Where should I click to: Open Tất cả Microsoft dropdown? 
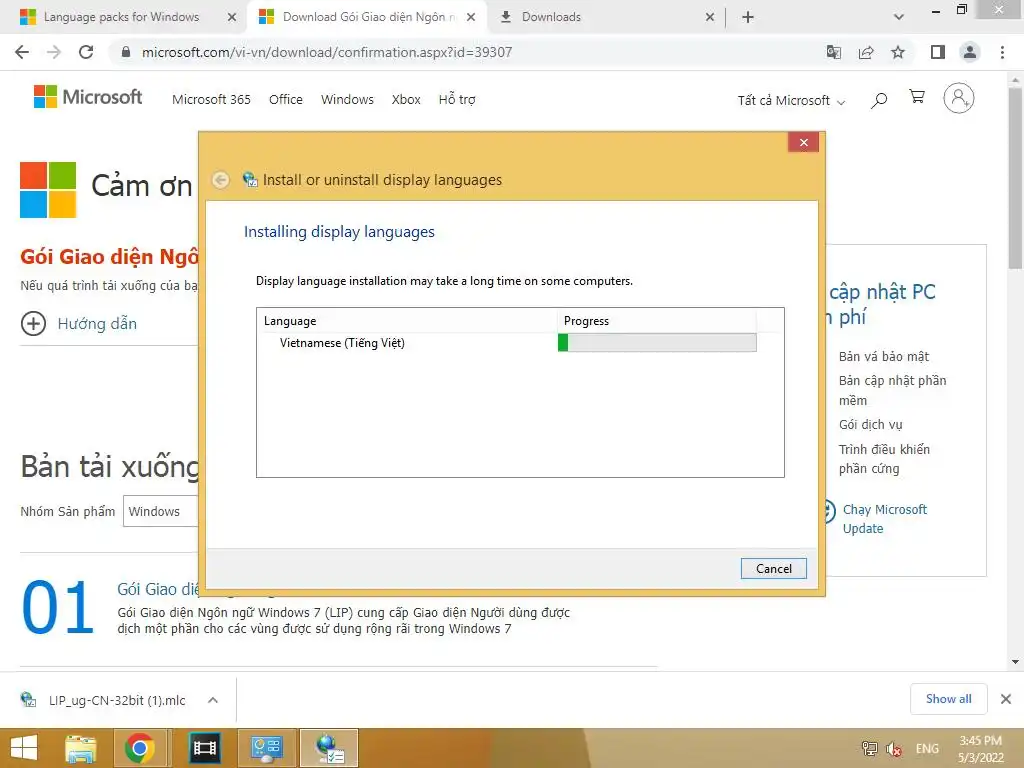tap(791, 101)
